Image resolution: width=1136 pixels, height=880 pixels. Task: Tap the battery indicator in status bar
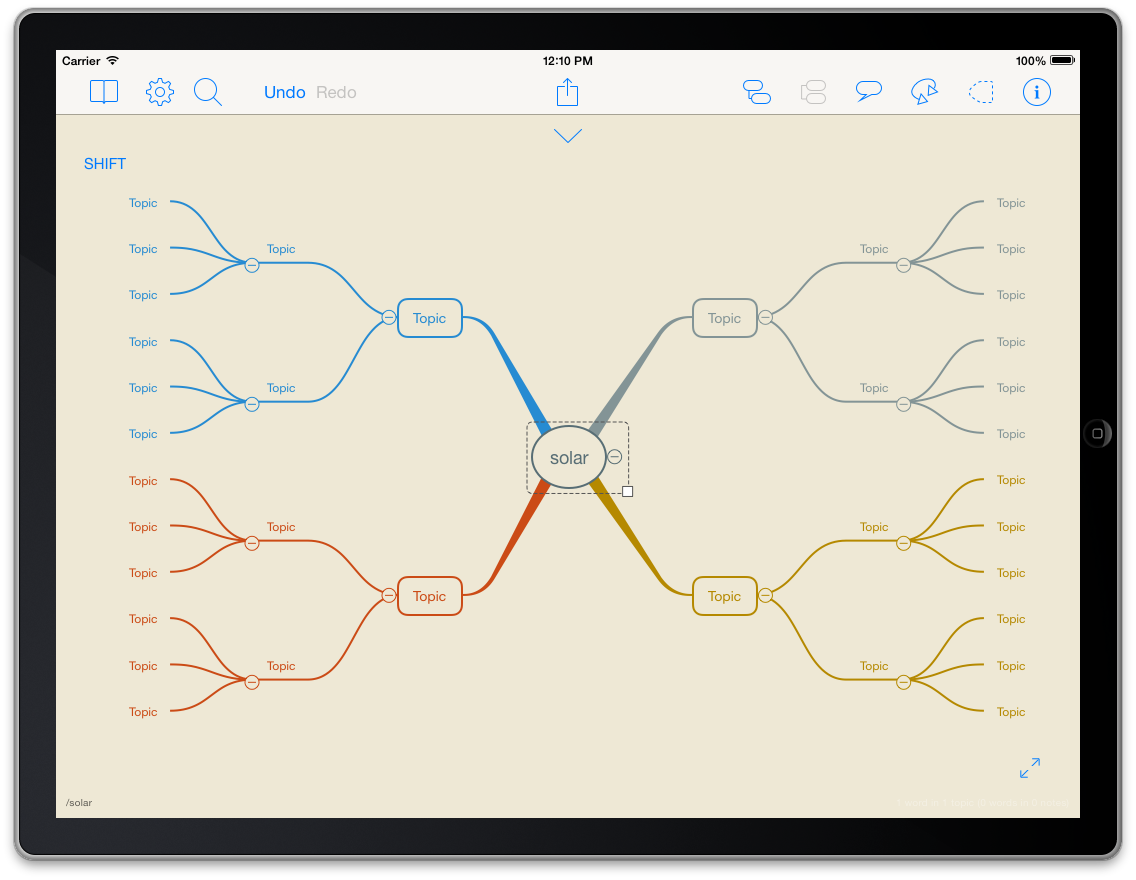coord(1062,60)
